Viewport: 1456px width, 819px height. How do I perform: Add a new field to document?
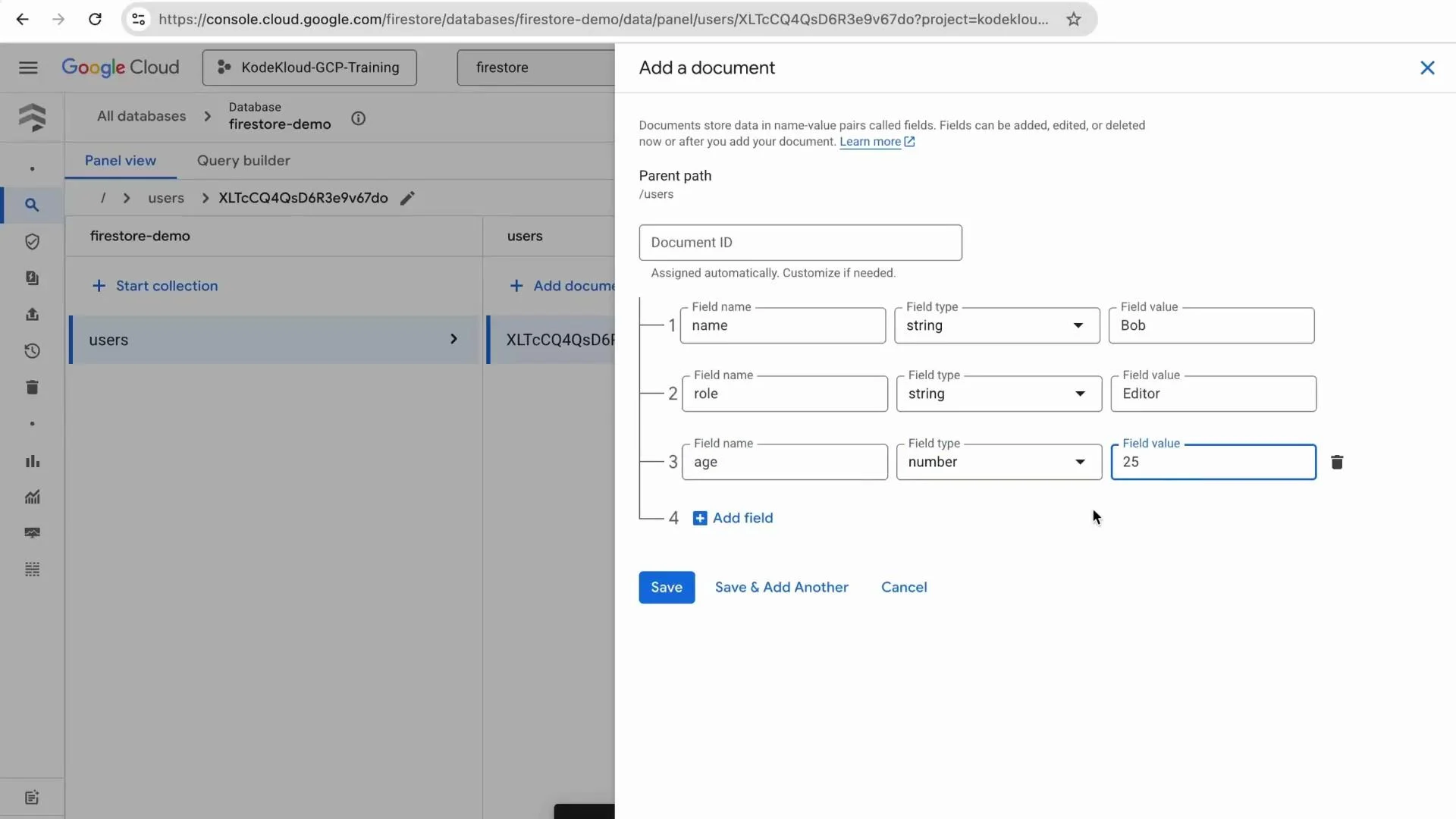click(733, 518)
